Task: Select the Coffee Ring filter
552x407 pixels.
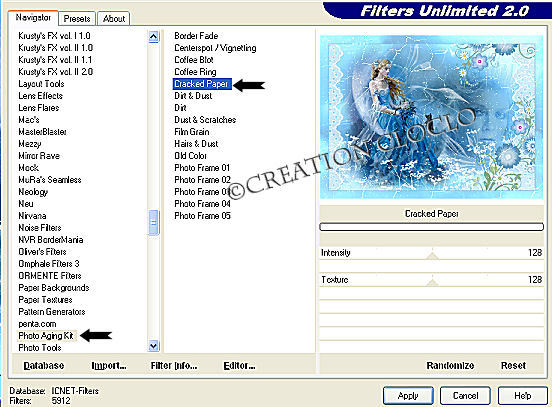Action: pos(195,72)
